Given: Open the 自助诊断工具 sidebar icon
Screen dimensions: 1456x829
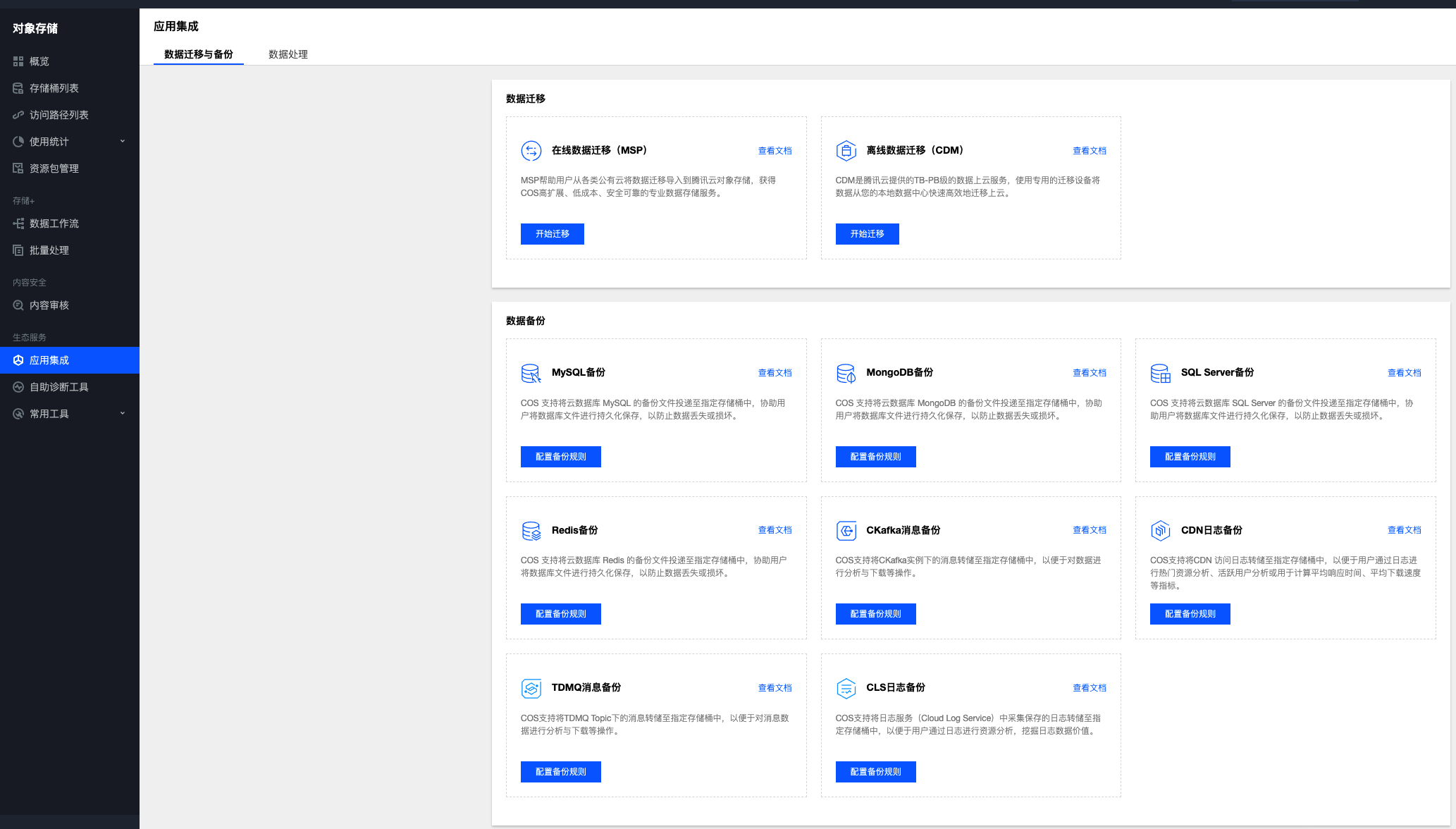Looking at the screenshot, I should coord(18,386).
